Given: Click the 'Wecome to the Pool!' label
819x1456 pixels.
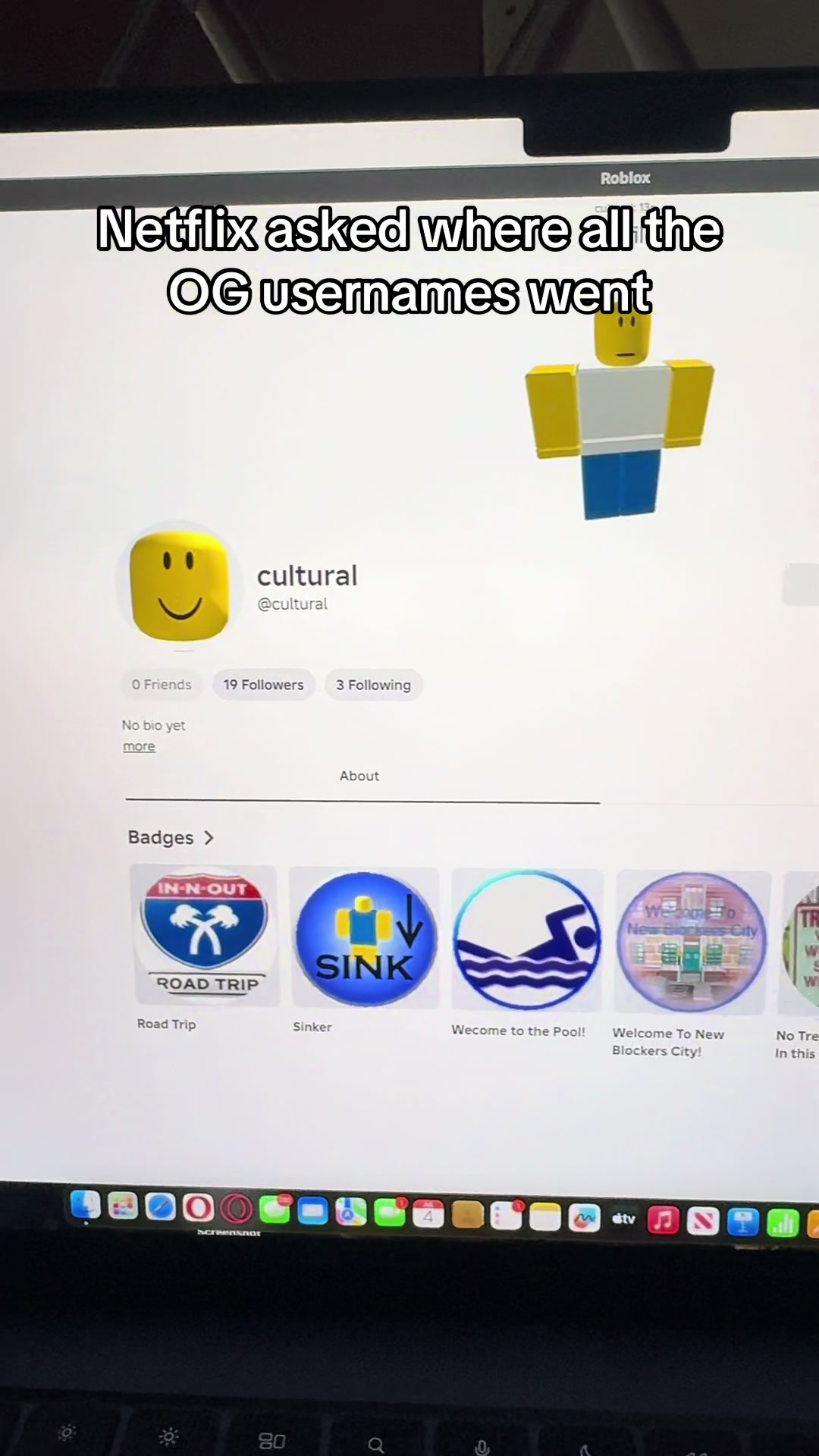Looking at the screenshot, I should click(519, 1031).
